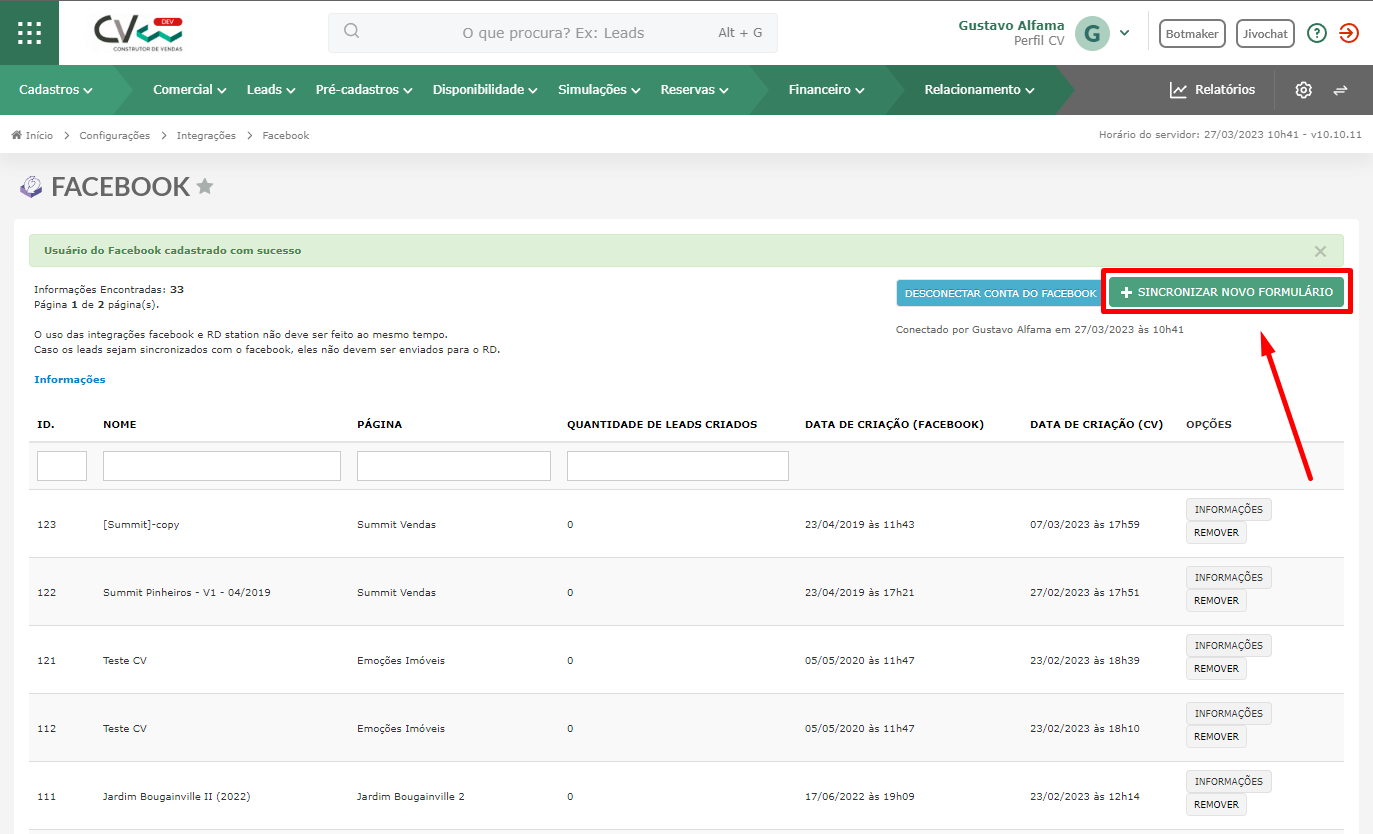Remove the Teste CV 121 form
This screenshot has height=834, width=1373.
(x=1216, y=669)
